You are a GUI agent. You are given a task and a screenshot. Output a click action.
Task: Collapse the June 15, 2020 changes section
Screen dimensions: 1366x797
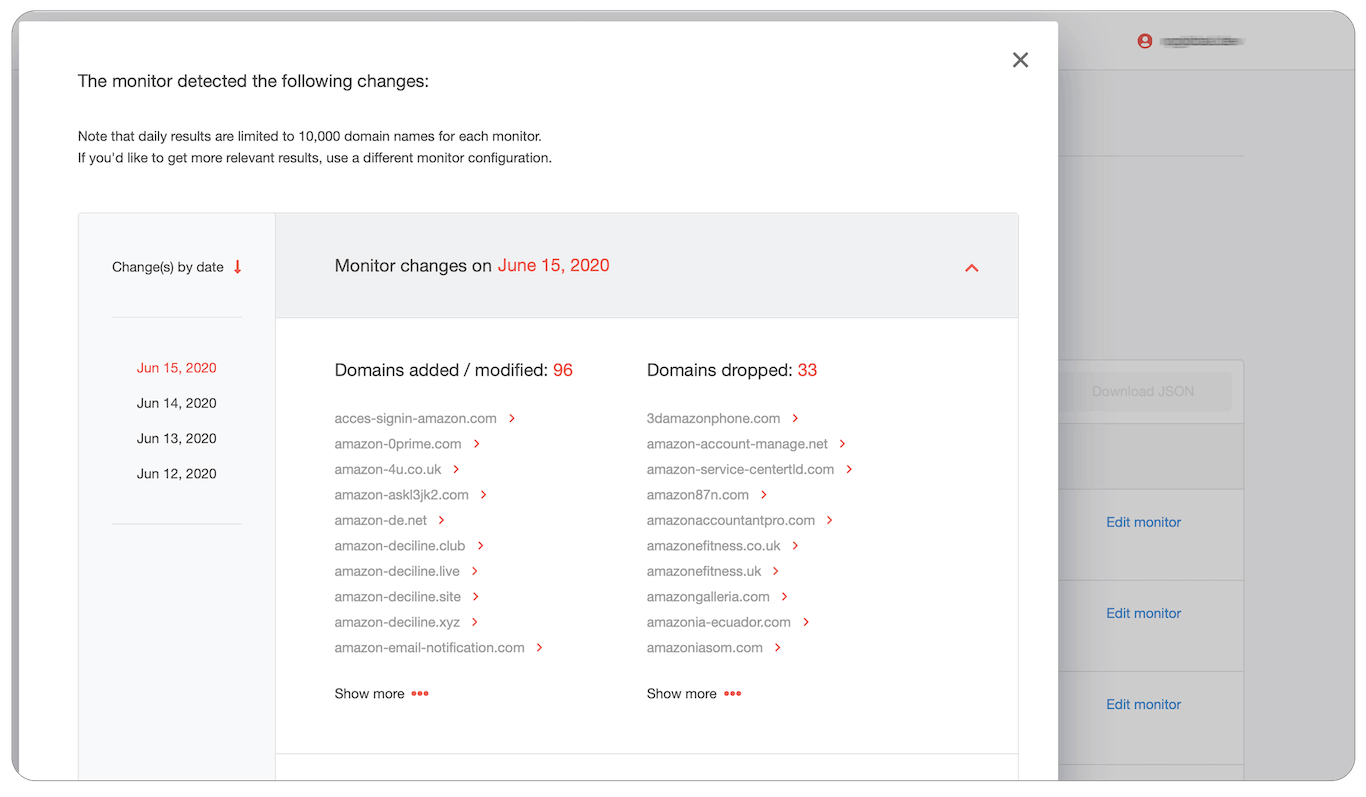tap(971, 268)
